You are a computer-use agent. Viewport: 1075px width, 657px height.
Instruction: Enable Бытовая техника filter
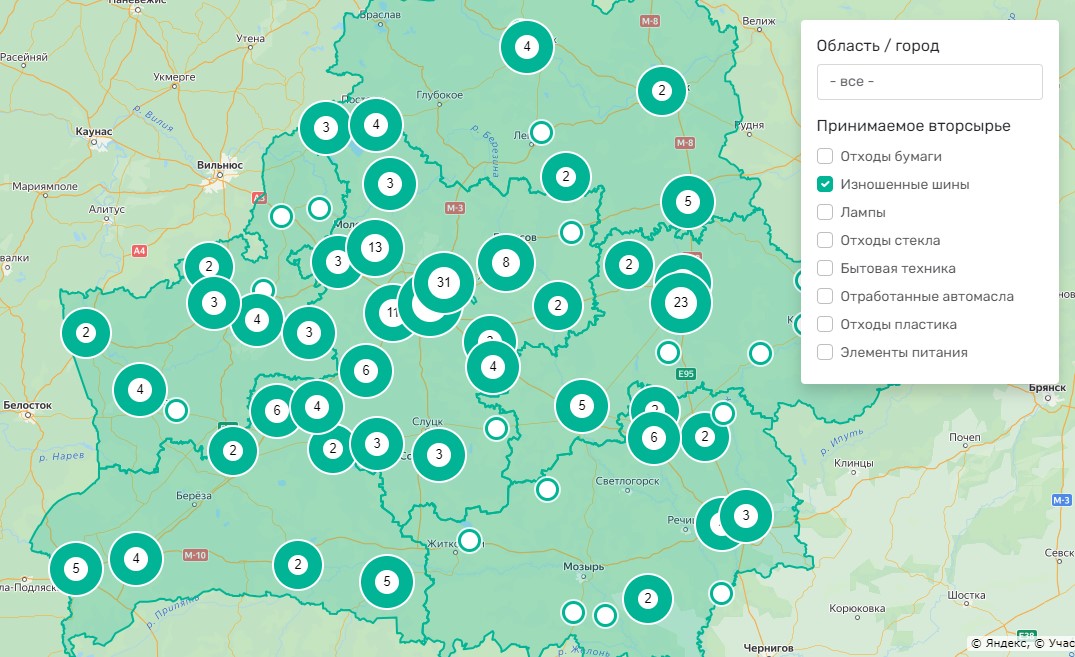point(825,268)
